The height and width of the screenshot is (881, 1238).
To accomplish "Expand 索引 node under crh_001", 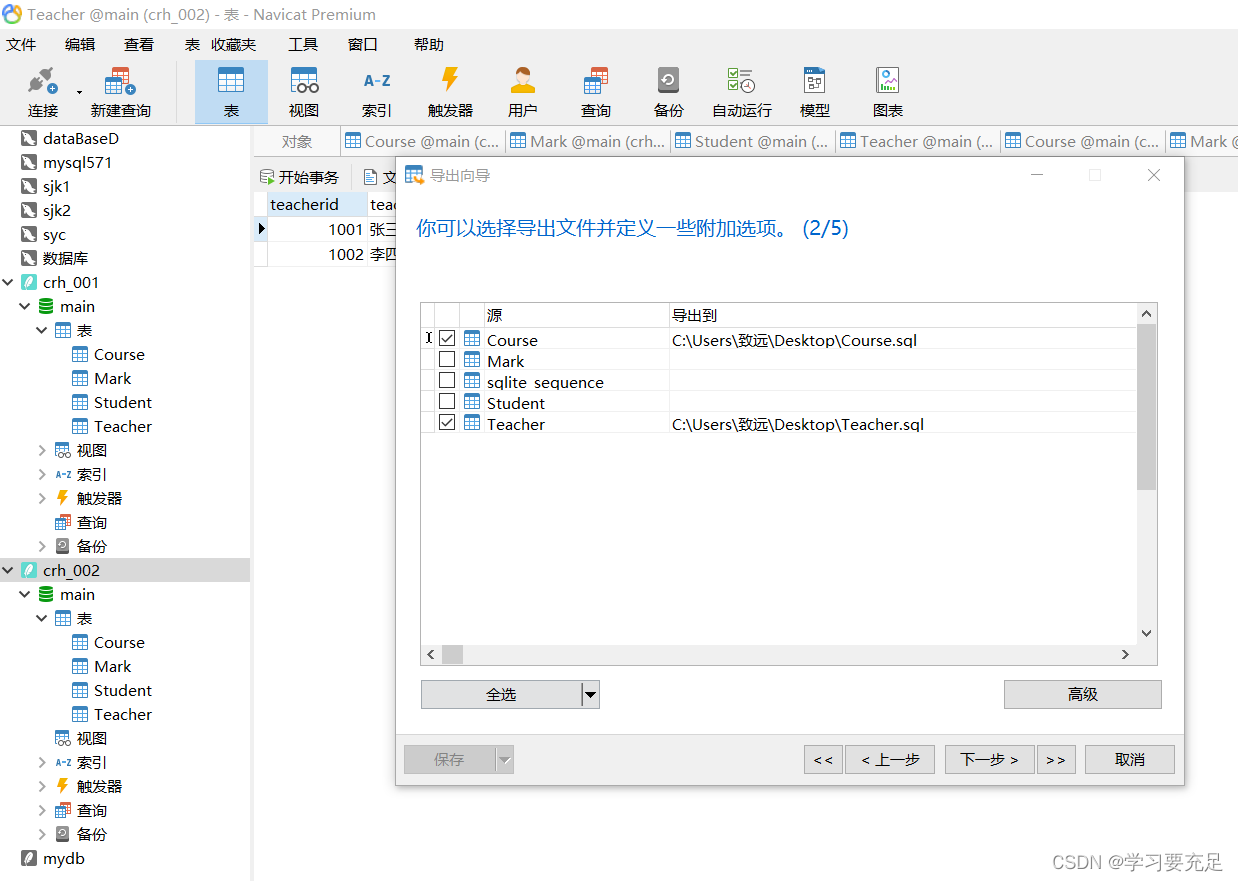I will 42,474.
